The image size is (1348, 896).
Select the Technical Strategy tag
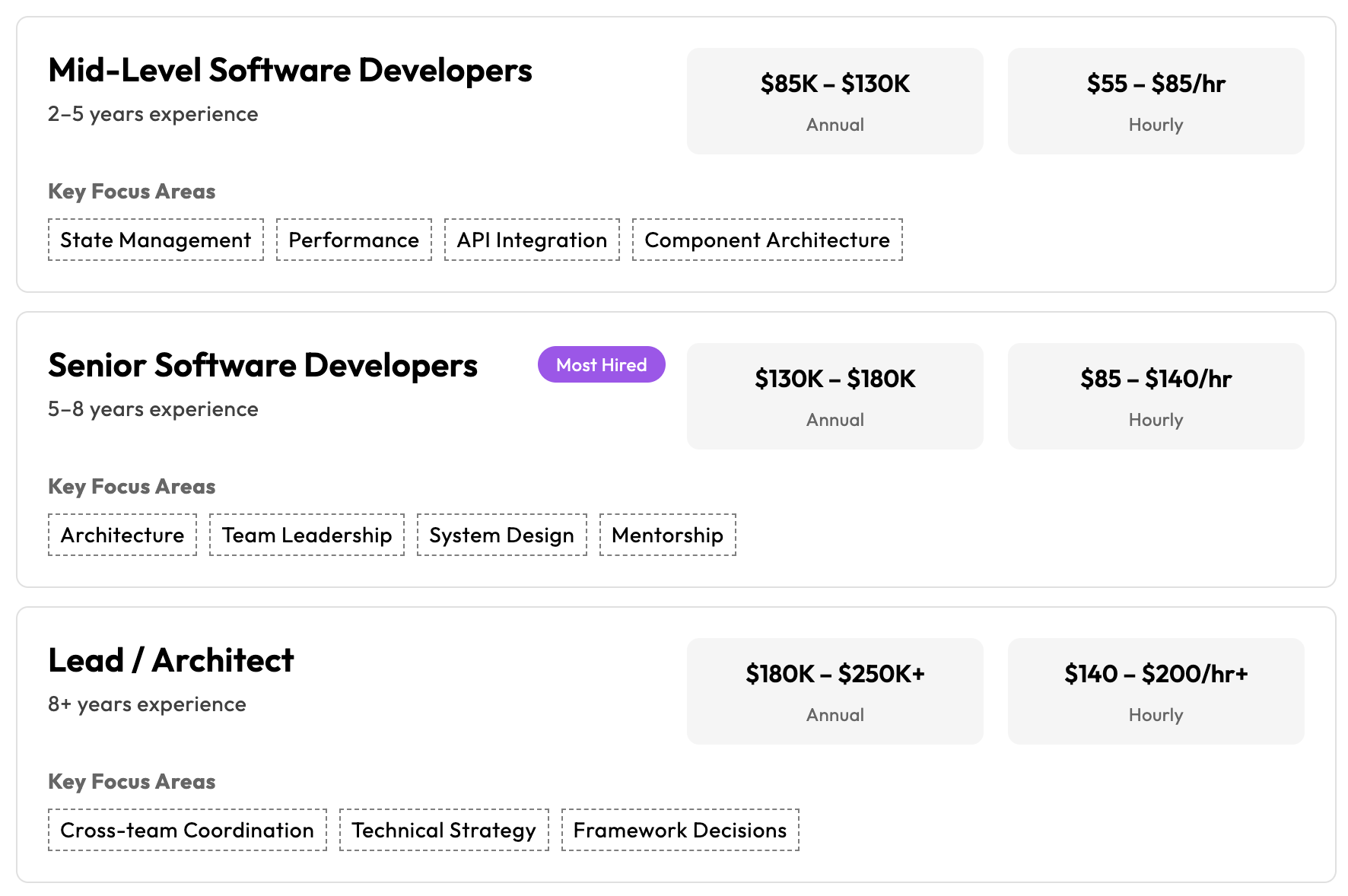pyautogui.click(x=444, y=830)
